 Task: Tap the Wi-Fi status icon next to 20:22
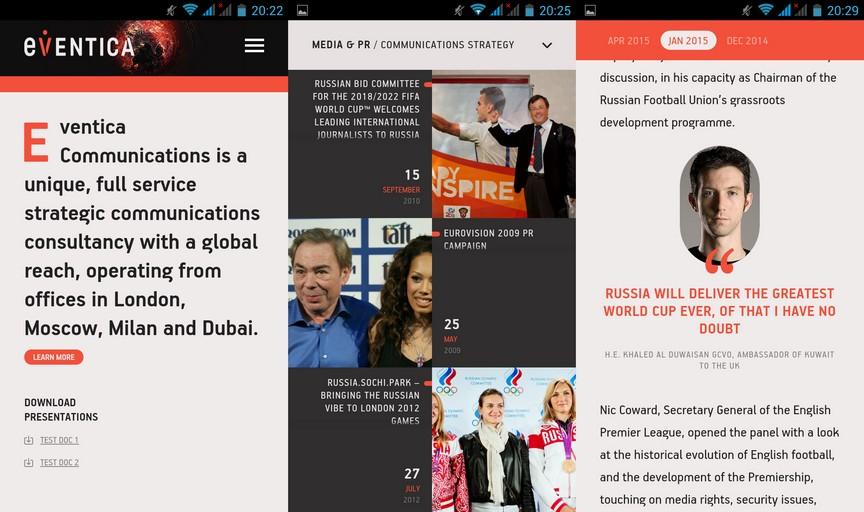click(190, 10)
